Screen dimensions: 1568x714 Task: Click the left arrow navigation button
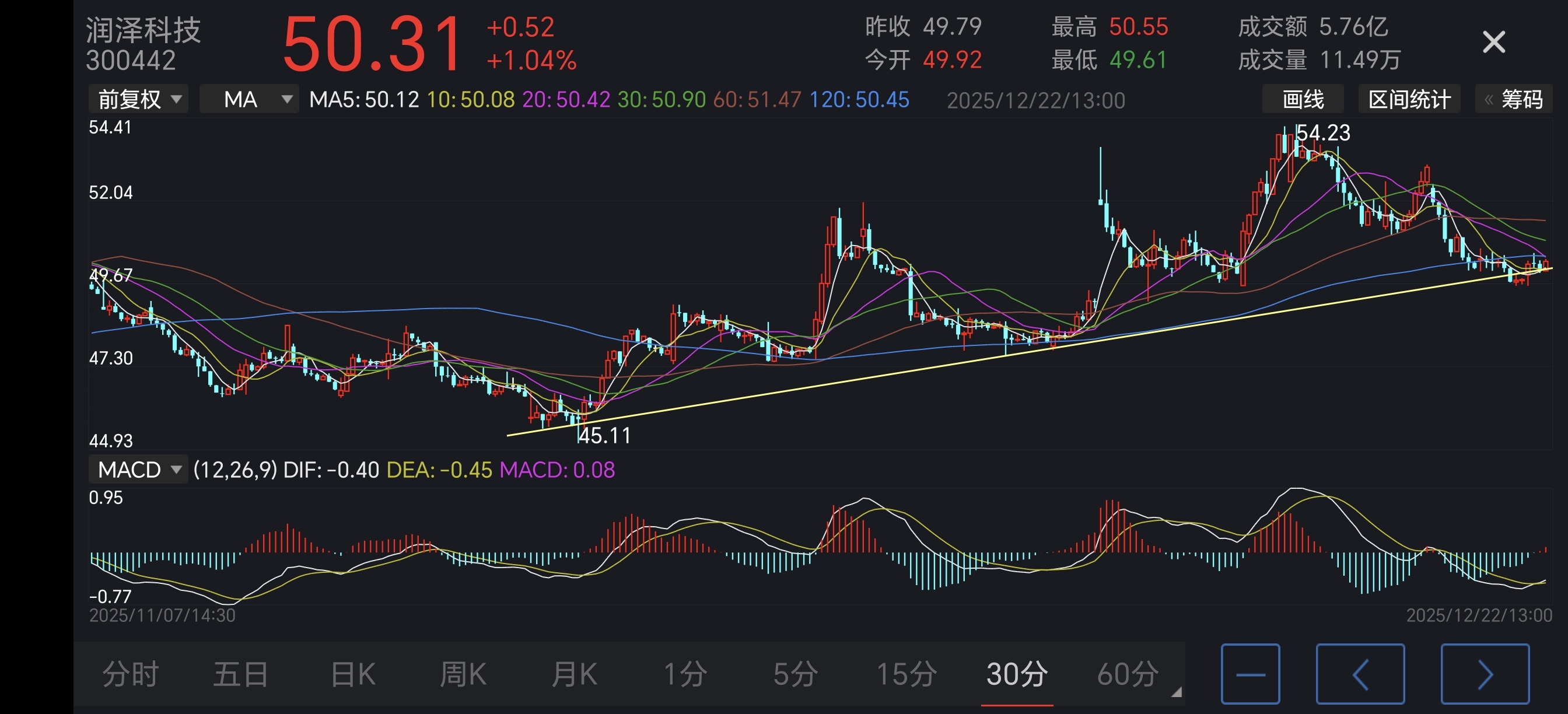(x=1360, y=674)
